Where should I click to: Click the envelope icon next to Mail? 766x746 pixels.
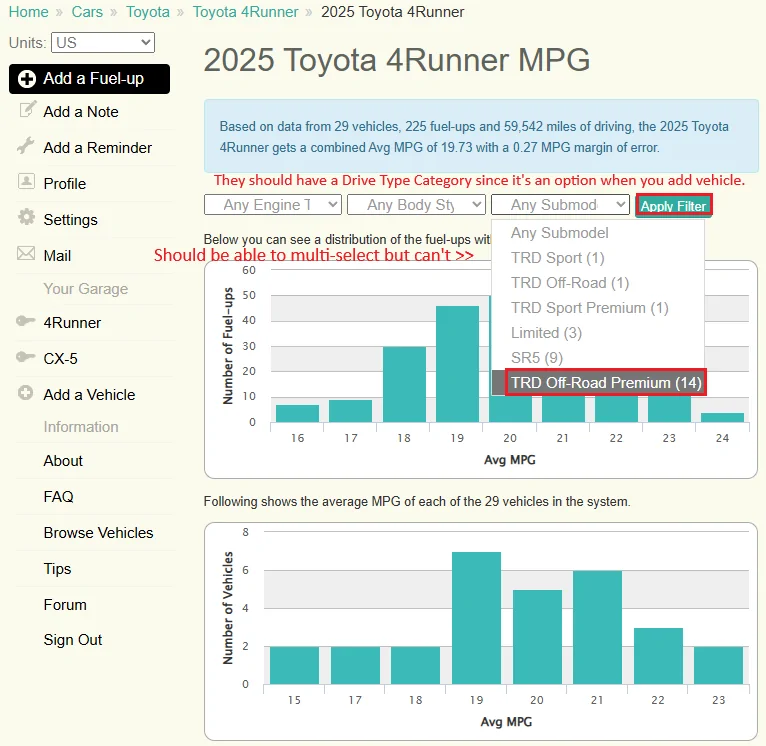26,253
